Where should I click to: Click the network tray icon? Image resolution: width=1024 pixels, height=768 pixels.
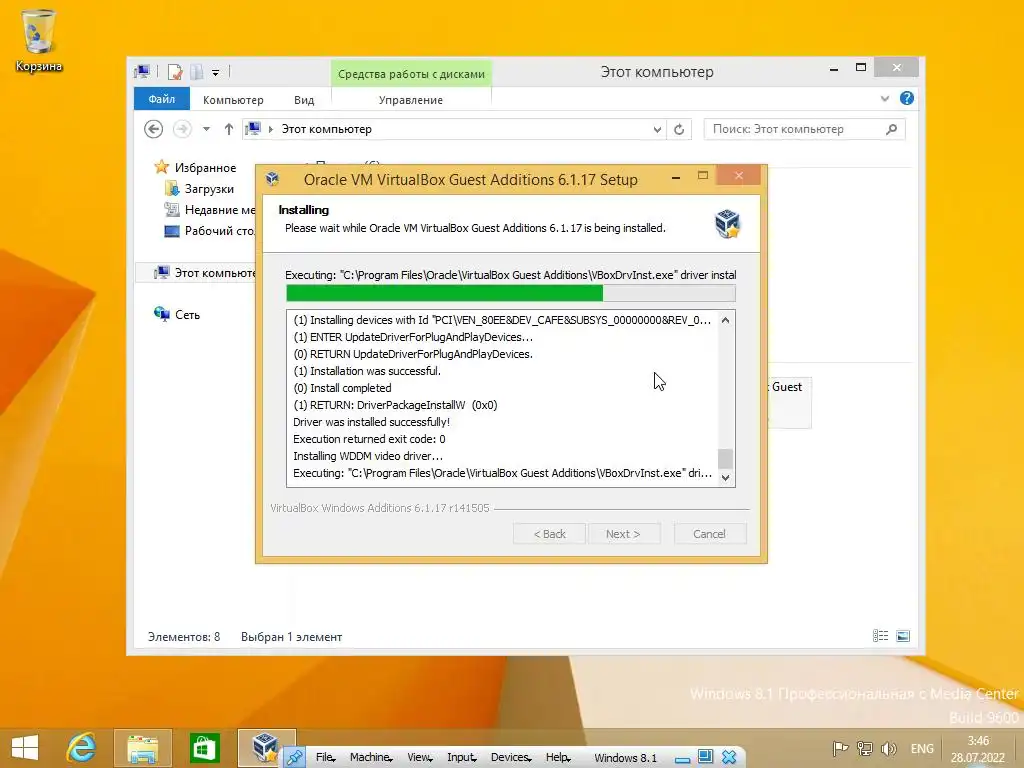(x=865, y=748)
